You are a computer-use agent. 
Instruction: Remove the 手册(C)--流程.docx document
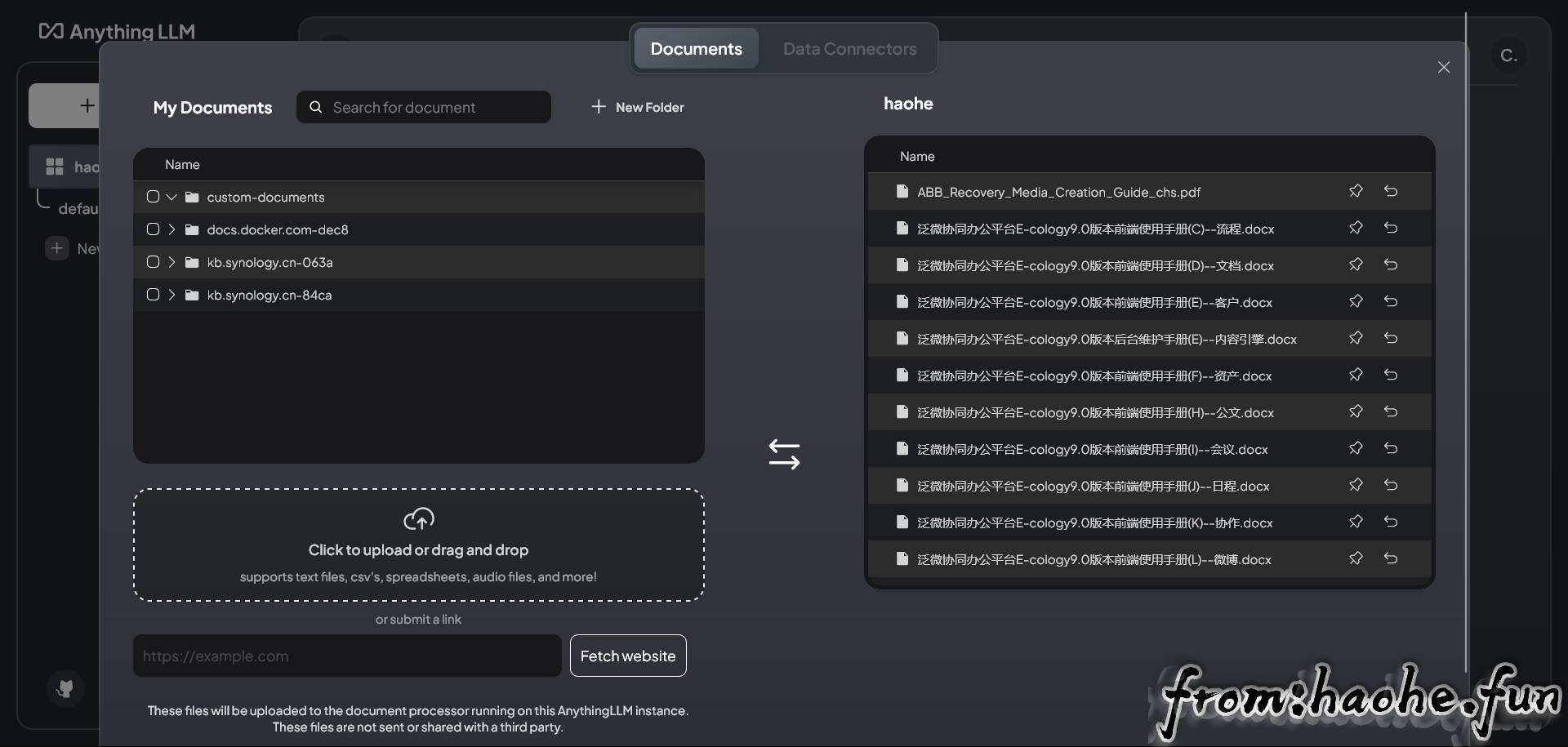pos(1391,228)
